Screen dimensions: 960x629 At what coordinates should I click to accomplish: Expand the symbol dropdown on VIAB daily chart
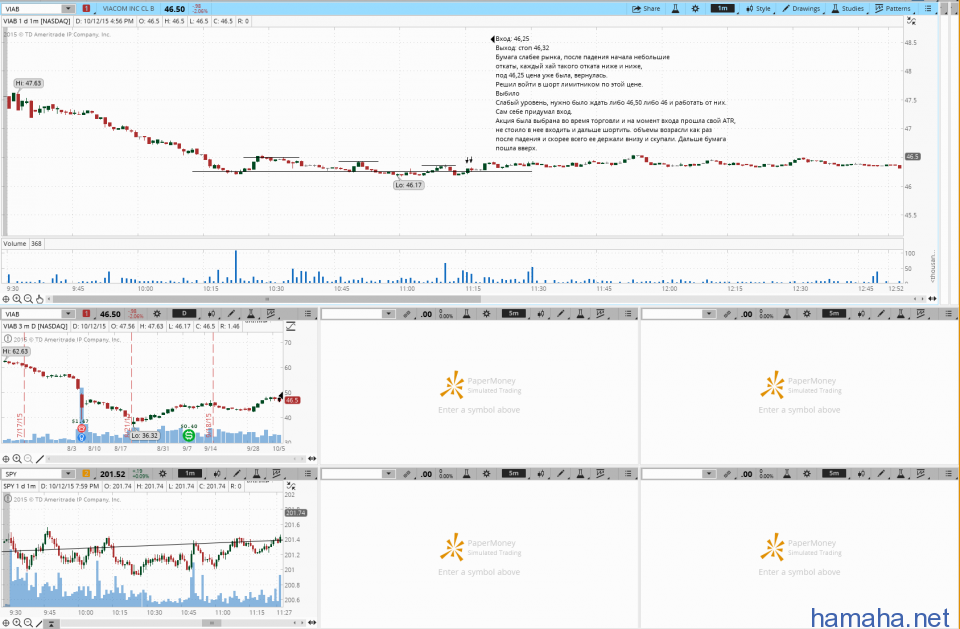(68, 314)
